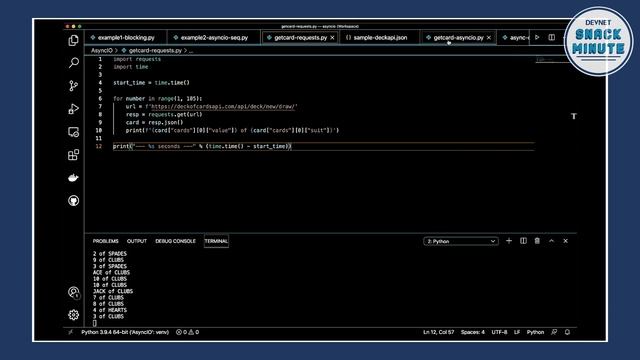This screenshot has height=360, width=640.
Task: Change encoding via UTF-8 status item
Action: point(499,332)
